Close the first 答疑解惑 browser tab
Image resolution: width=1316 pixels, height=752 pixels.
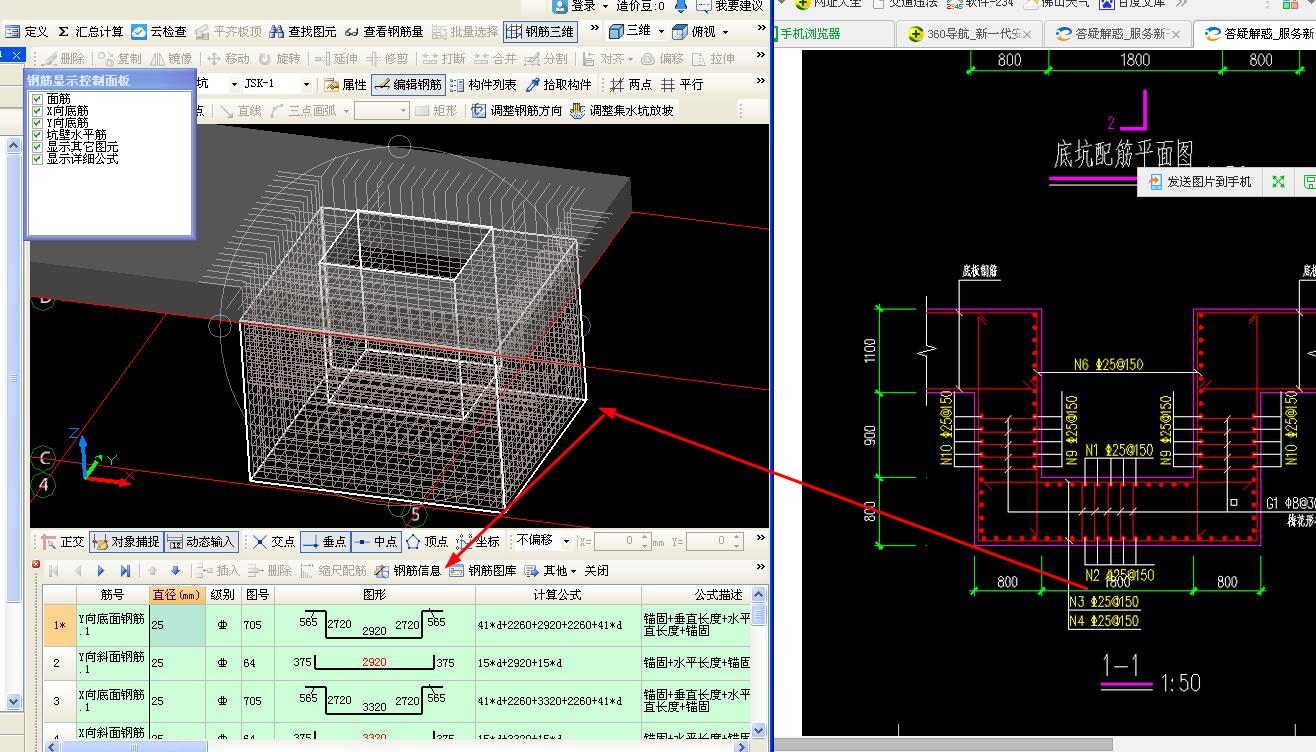pyautogui.click(x=1176, y=34)
